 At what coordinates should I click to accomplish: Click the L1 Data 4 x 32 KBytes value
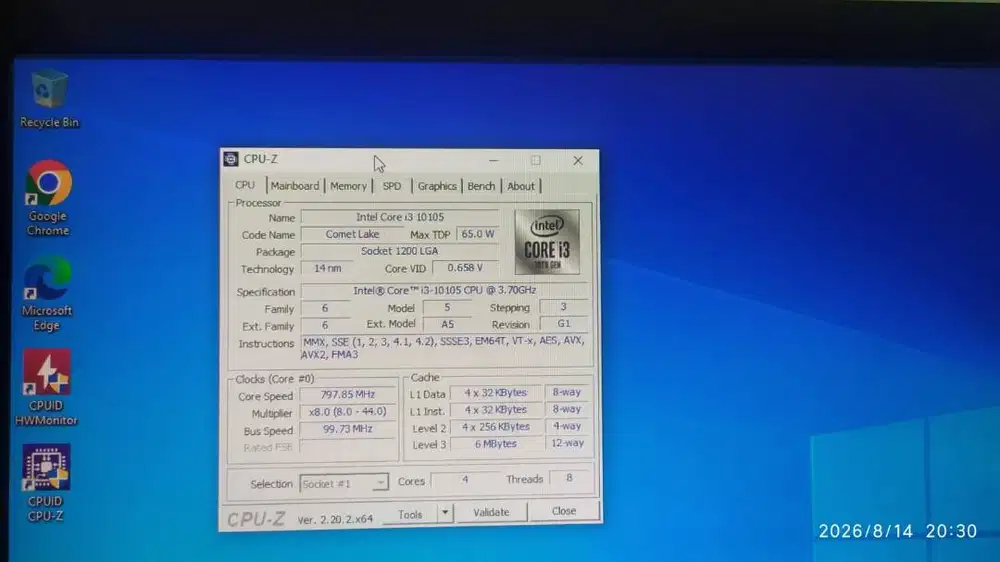point(496,393)
